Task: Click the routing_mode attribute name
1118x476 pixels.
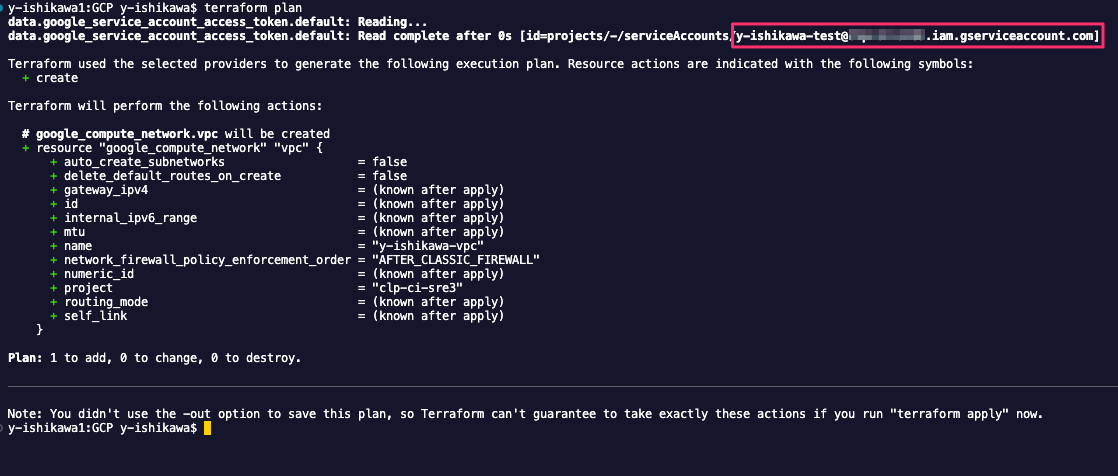Action: (106, 301)
